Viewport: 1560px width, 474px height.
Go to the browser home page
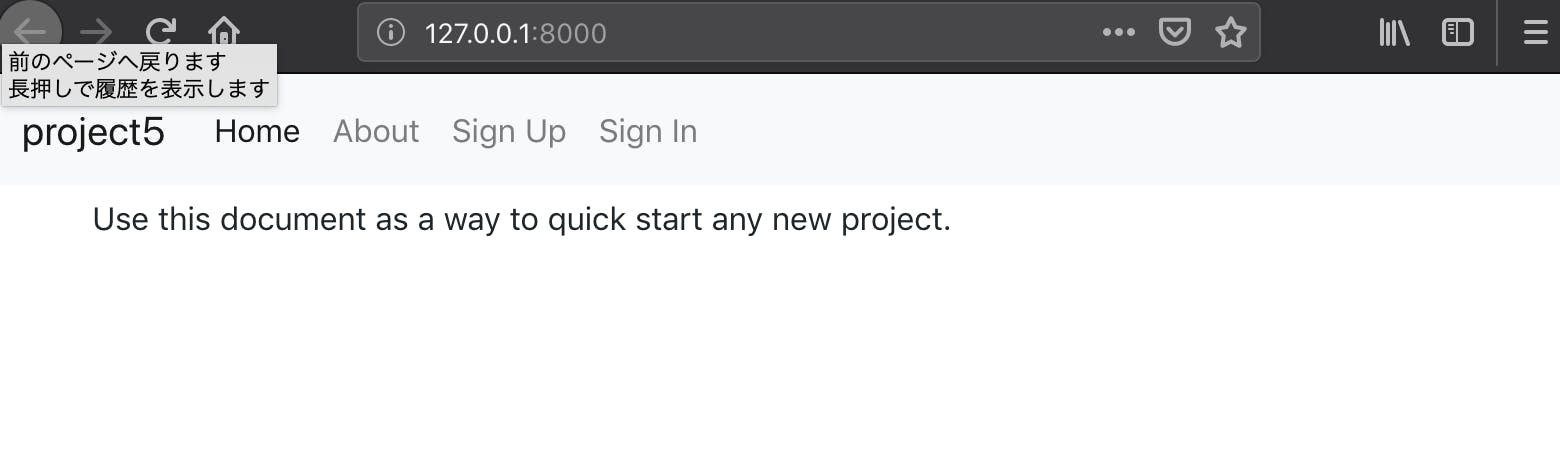224,32
